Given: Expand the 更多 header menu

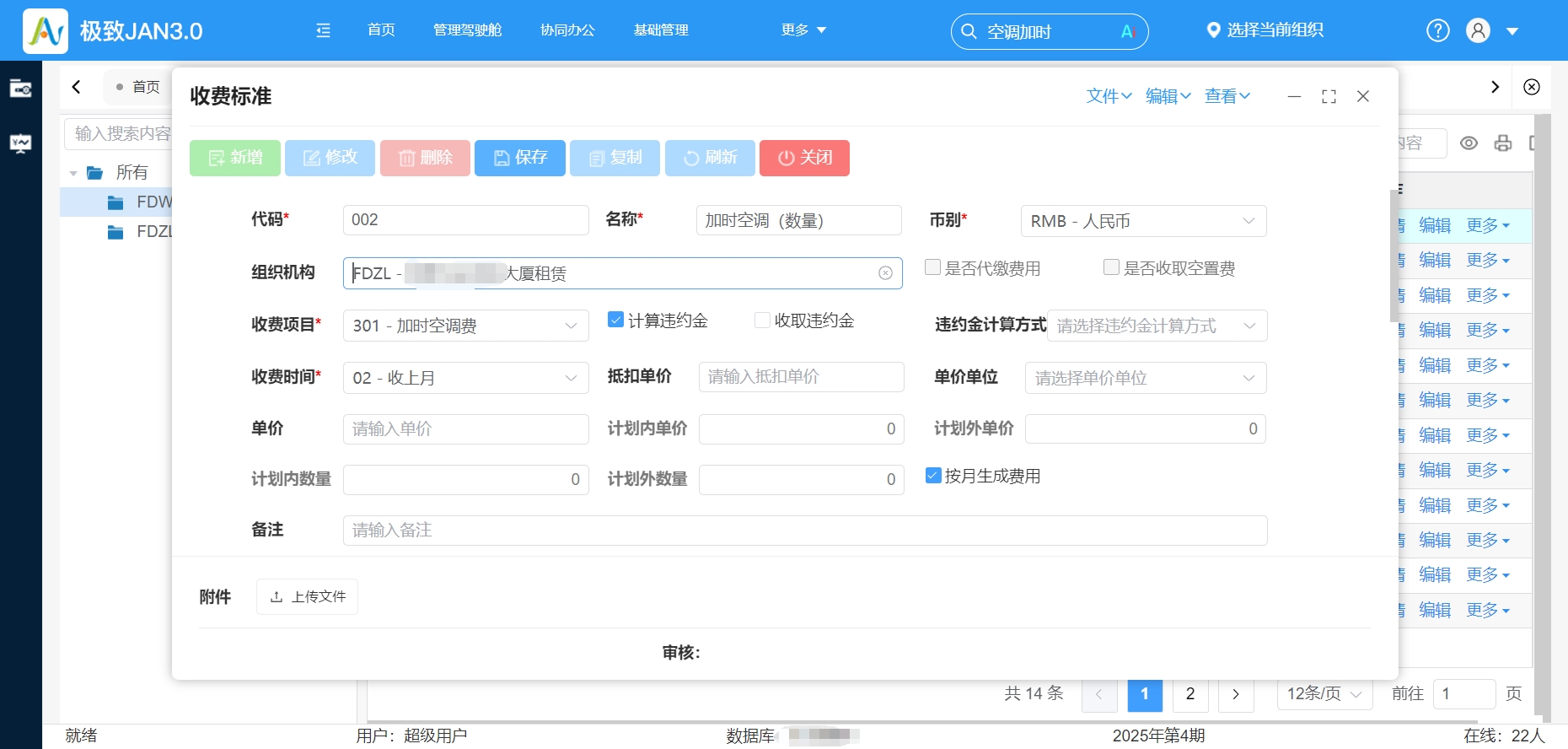Looking at the screenshot, I should tap(803, 30).
